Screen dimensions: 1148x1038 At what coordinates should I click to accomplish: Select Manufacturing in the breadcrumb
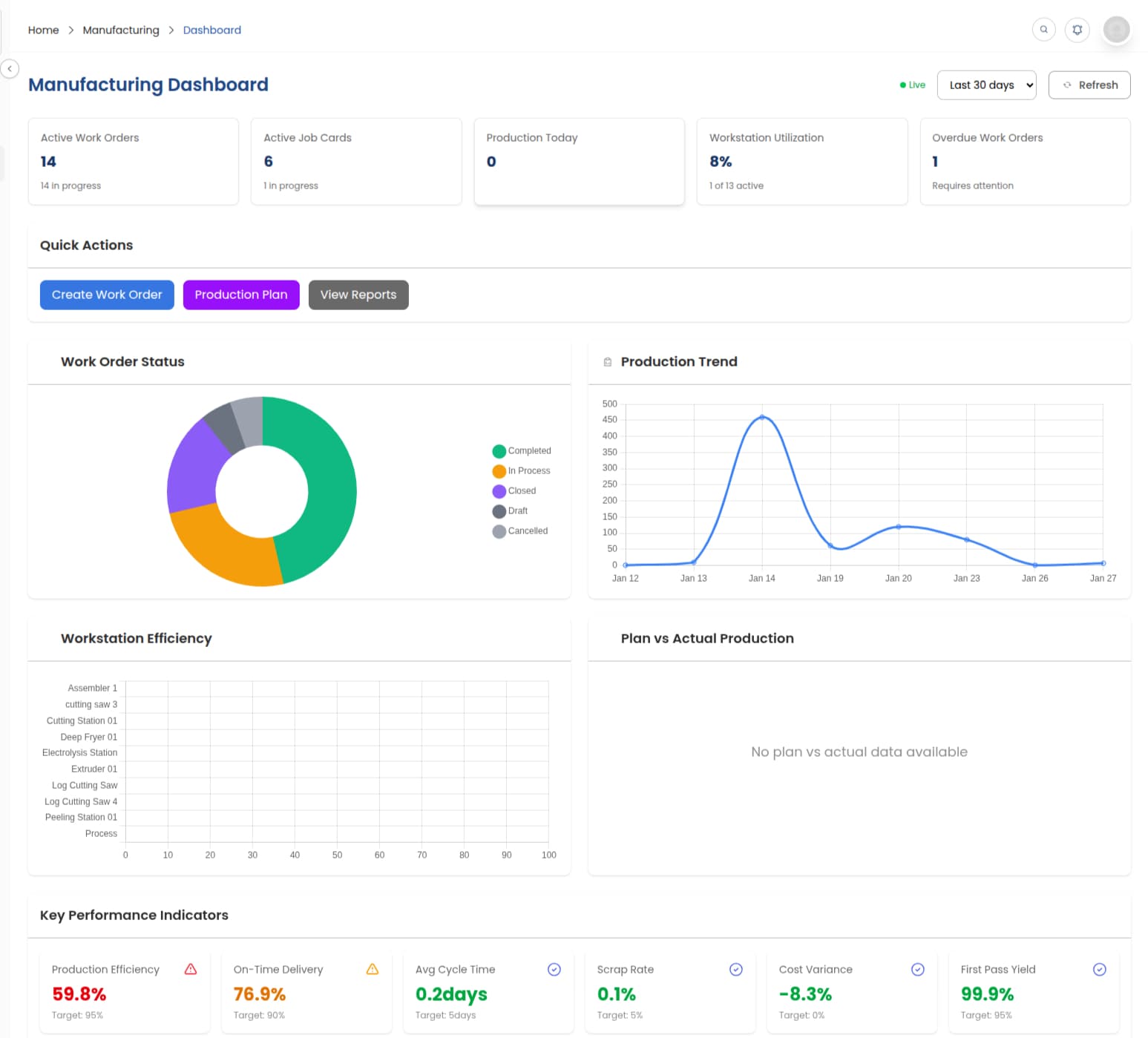(121, 30)
